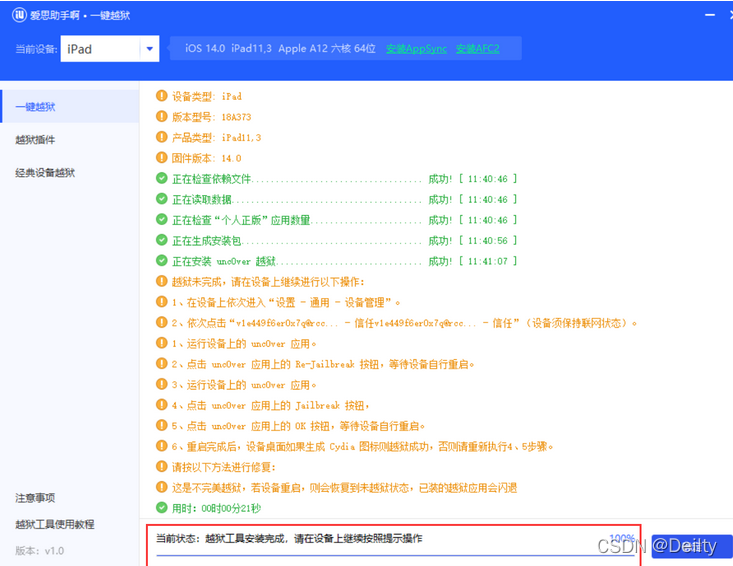
Task: Select timestamp [ 11:41:07 ] in log
Action: (488, 261)
